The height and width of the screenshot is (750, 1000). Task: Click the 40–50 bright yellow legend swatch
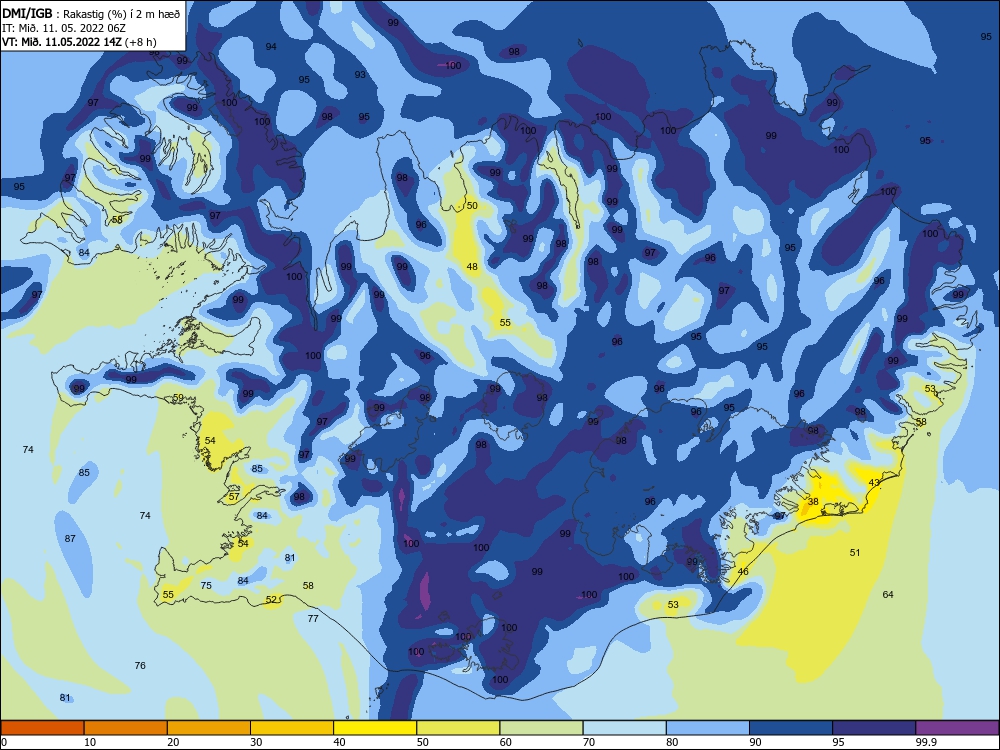pyautogui.click(x=375, y=728)
